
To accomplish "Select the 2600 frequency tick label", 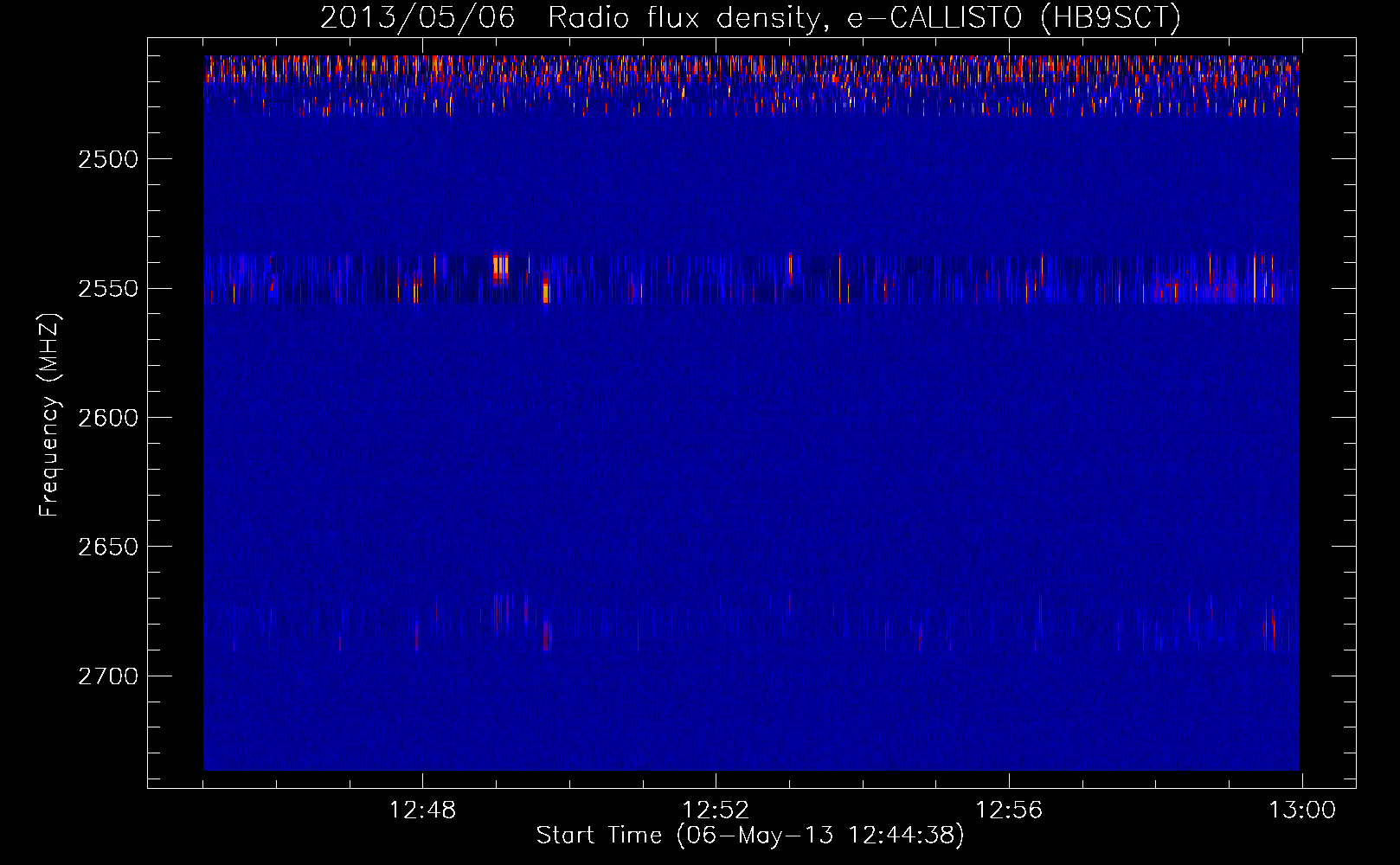I will [x=108, y=418].
